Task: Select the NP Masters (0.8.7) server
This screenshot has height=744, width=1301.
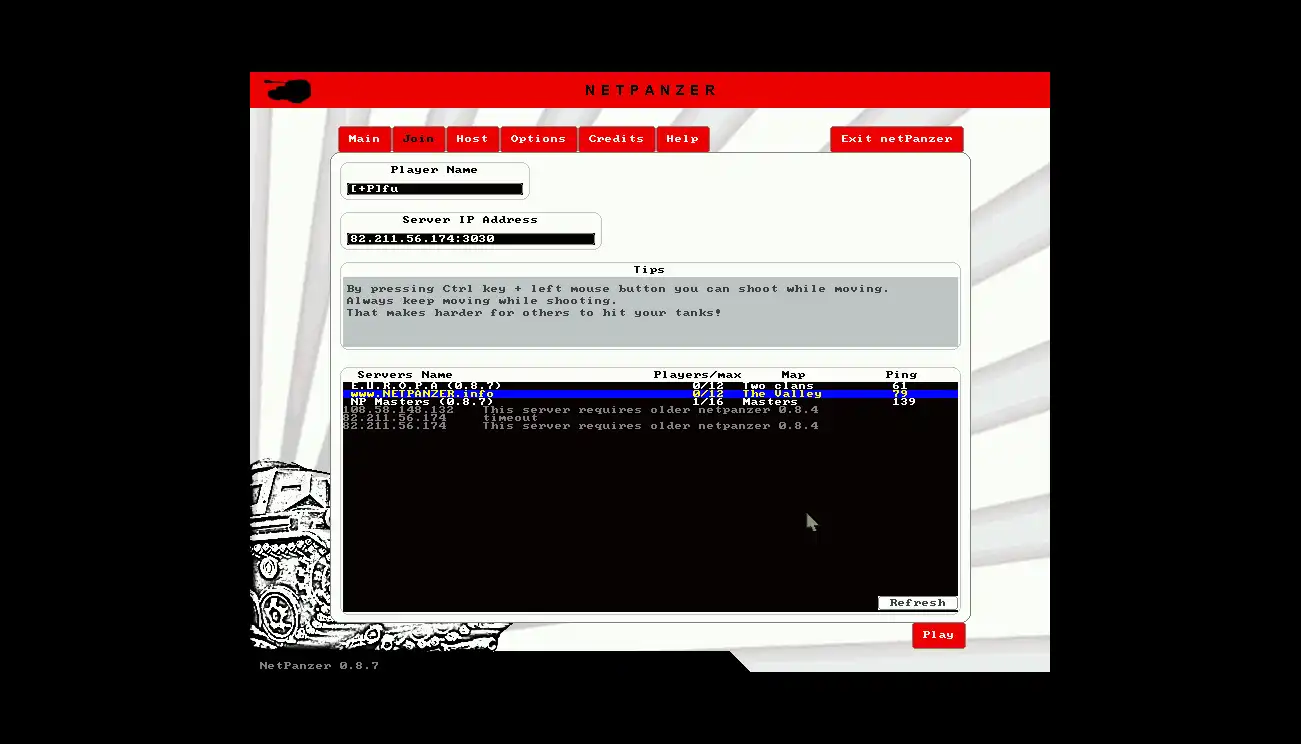Action: 650,402
